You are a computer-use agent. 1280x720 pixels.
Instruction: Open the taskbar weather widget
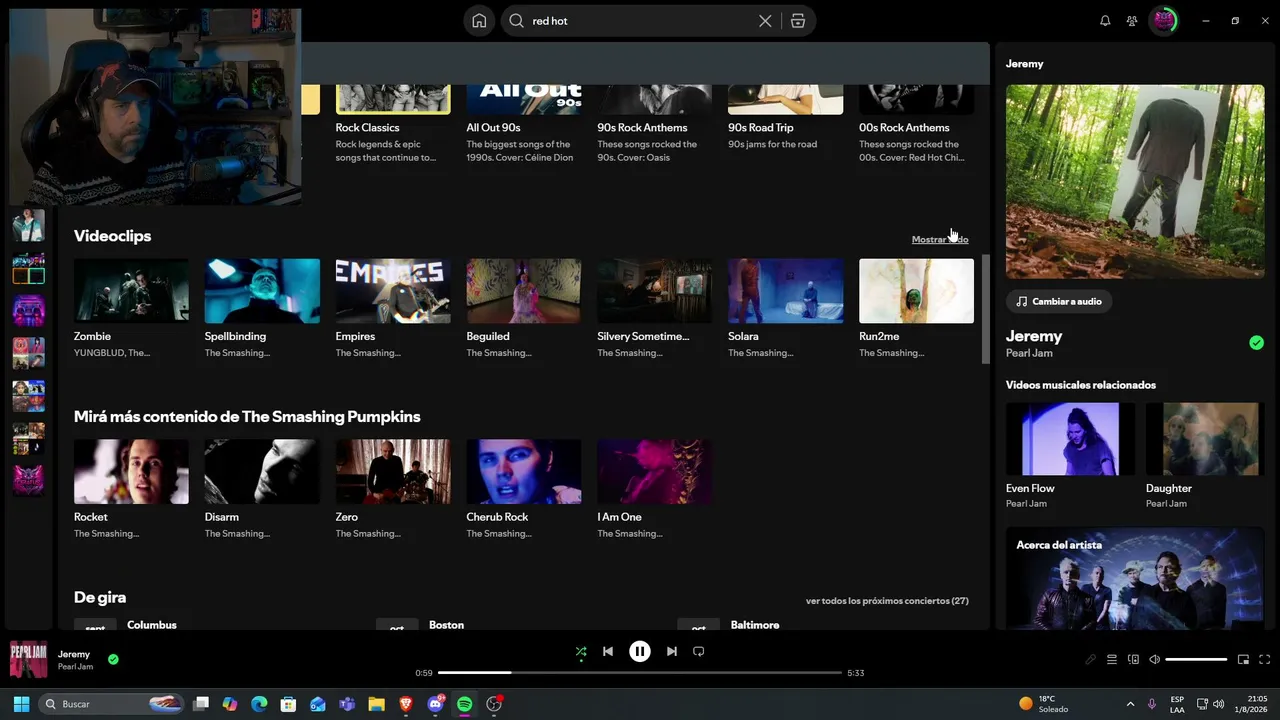1043,704
